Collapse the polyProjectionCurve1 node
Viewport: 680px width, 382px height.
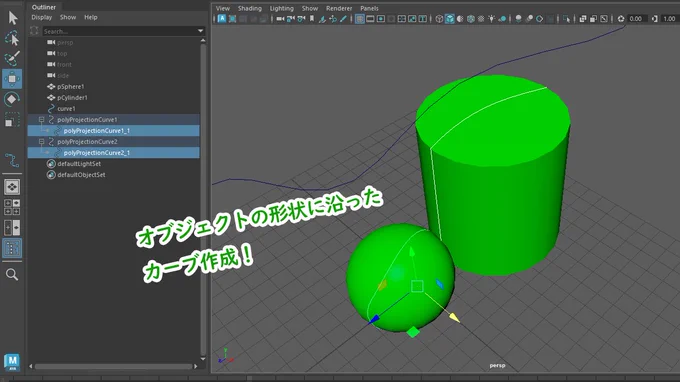coord(42,119)
